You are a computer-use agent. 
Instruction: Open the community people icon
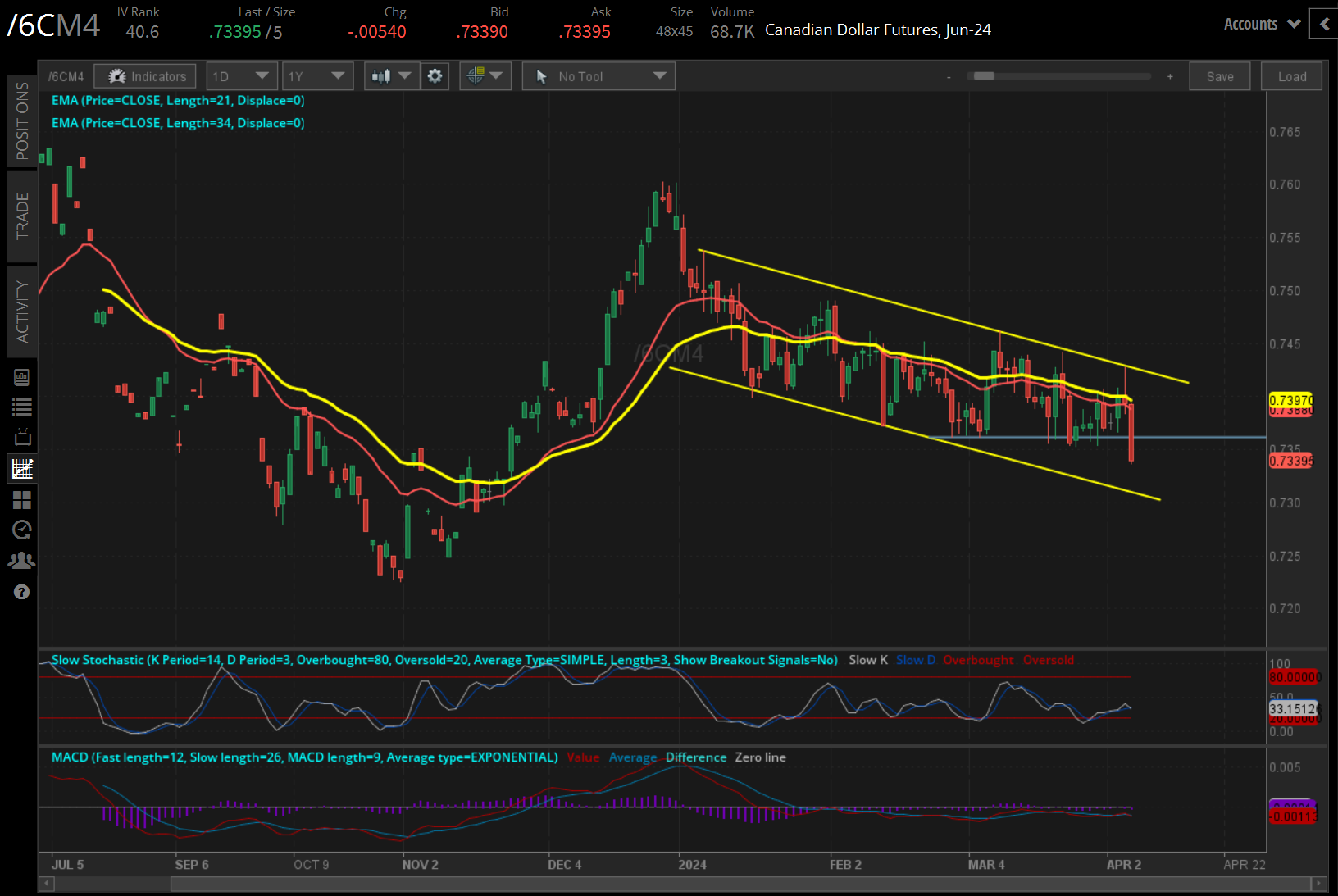tap(22, 561)
